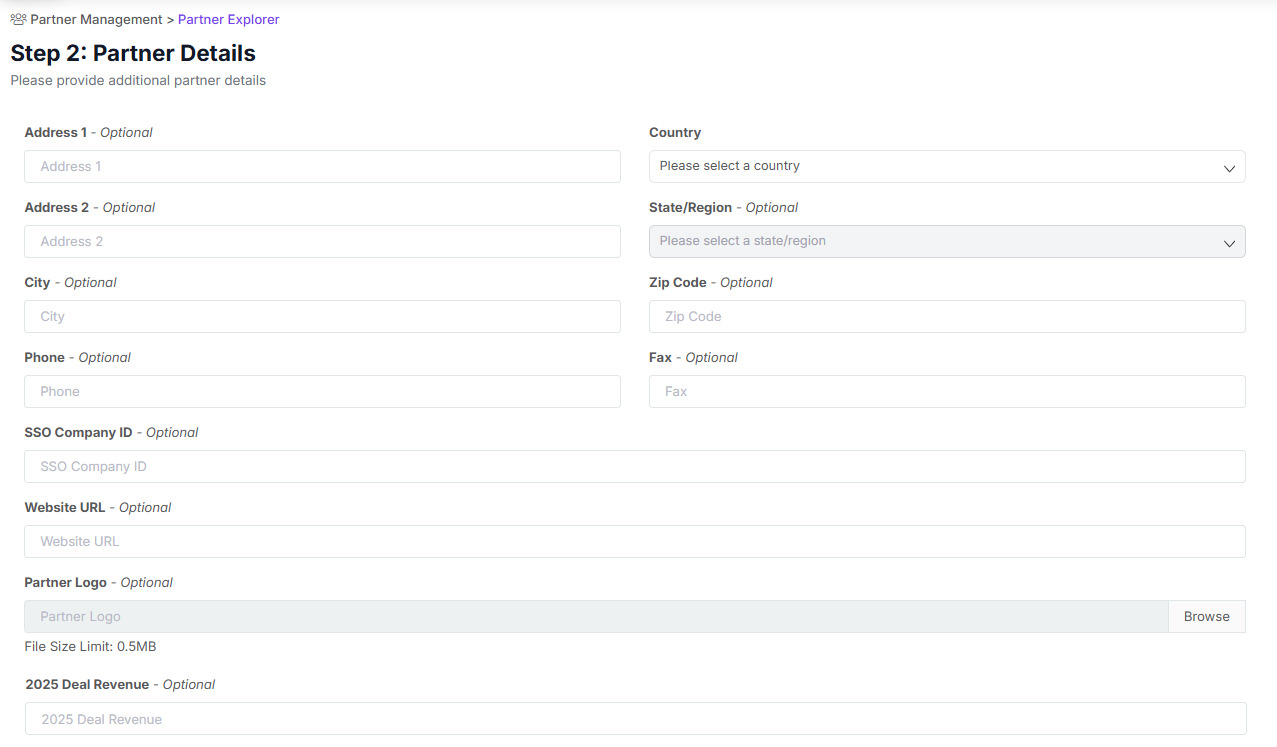
Task: Expand the State/Region dropdown list
Action: point(947,241)
